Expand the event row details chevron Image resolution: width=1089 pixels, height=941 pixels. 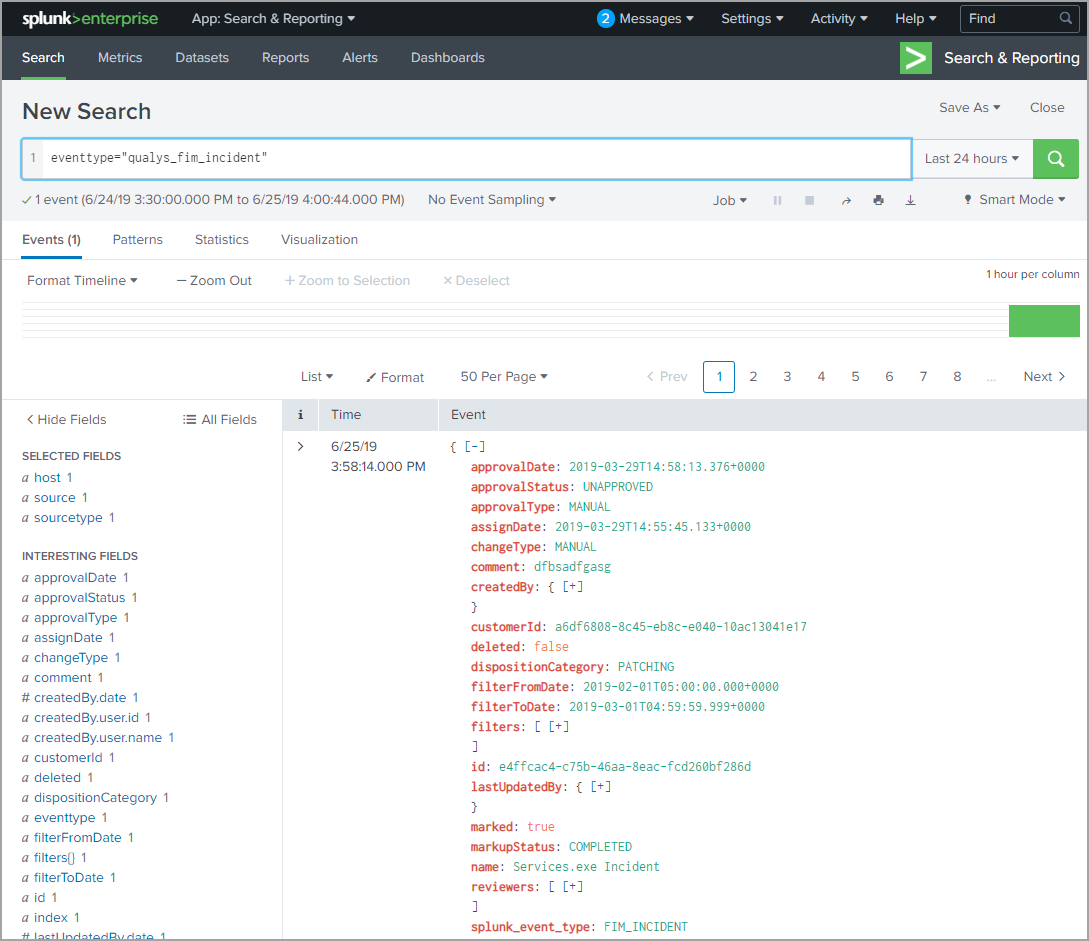[x=300, y=446]
